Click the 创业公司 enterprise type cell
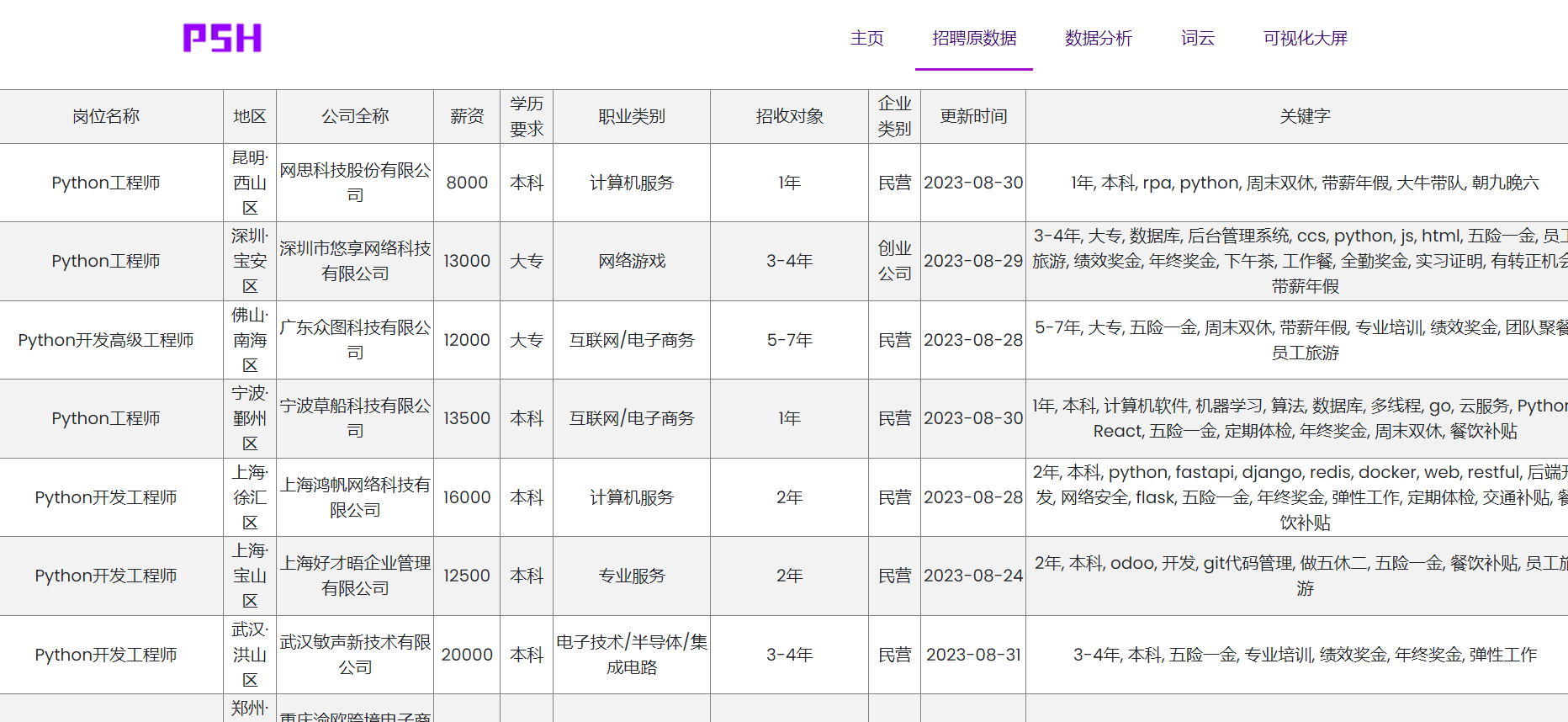 coord(894,261)
